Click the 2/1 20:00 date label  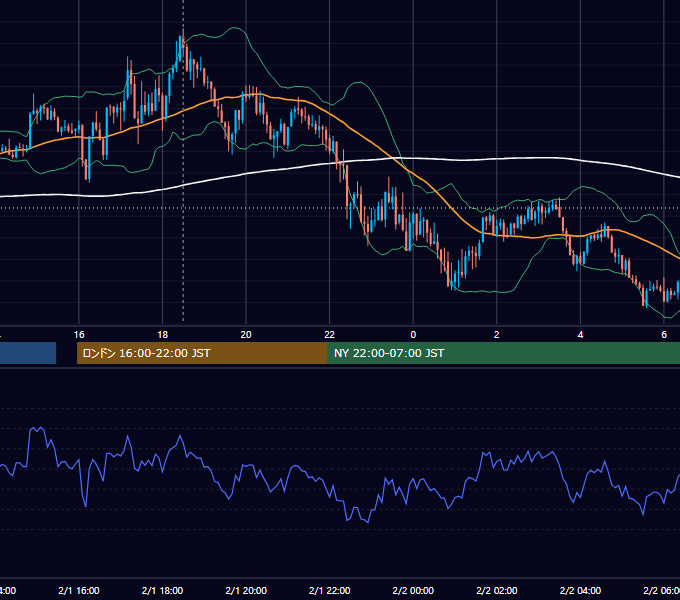(246, 590)
